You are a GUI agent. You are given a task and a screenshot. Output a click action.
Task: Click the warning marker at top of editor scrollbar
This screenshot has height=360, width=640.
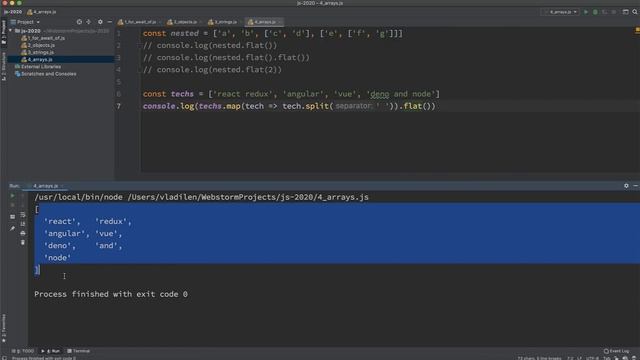click(x=637, y=31)
